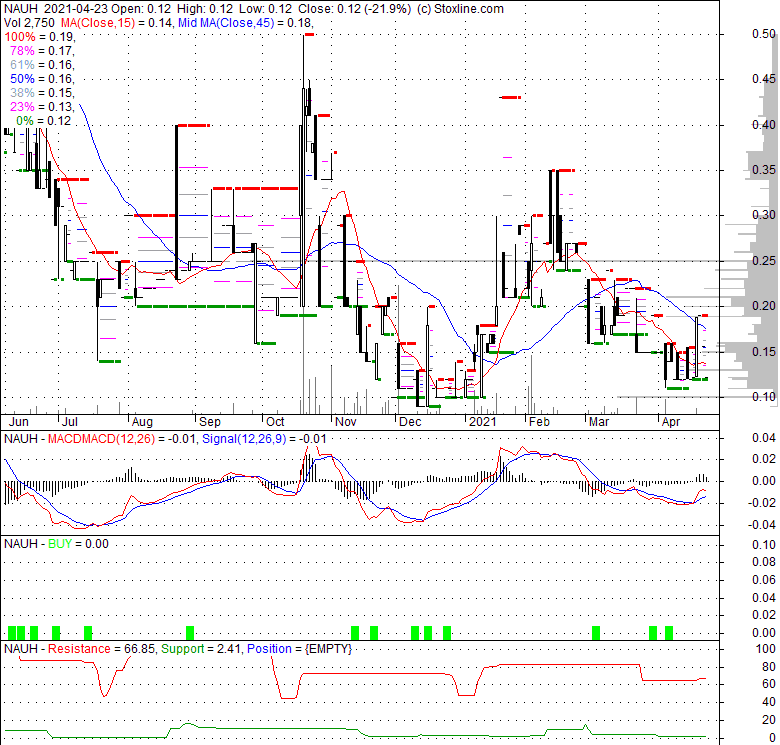Click the green BUY signal bar in September
Viewport: 780px width, 745px height.
point(190,633)
